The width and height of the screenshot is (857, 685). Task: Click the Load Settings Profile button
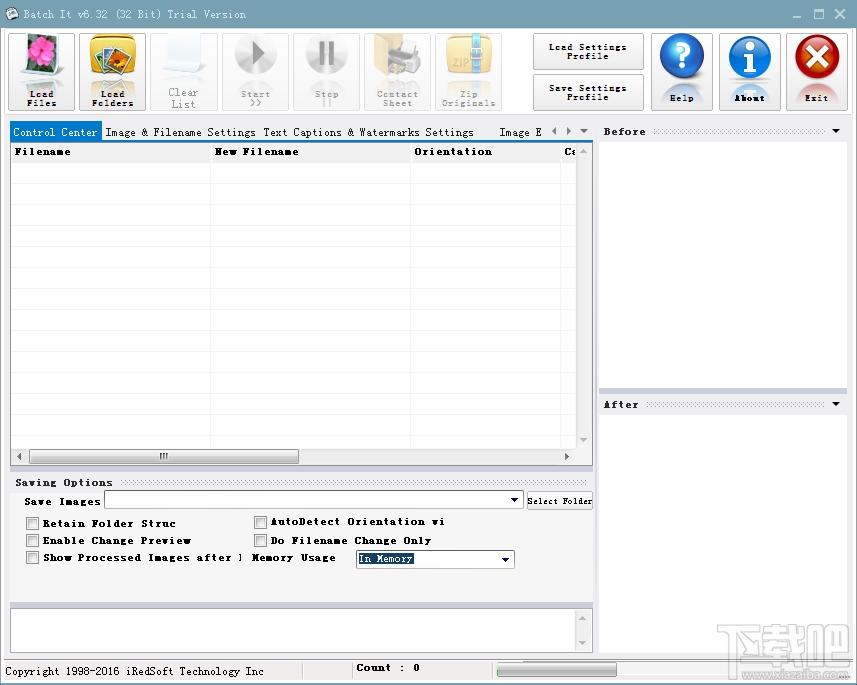coord(588,52)
